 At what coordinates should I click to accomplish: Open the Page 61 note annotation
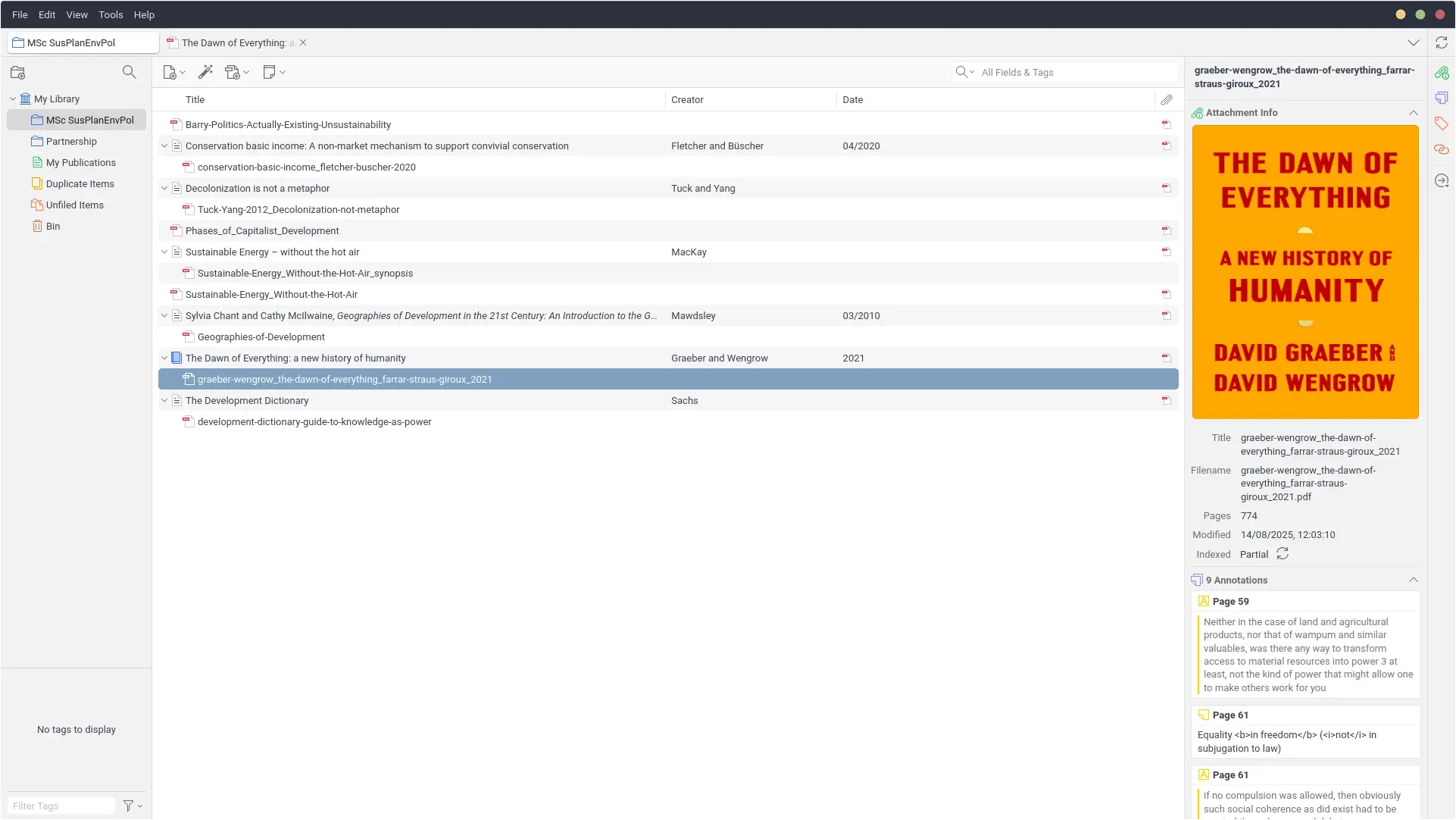[x=1306, y=731]
